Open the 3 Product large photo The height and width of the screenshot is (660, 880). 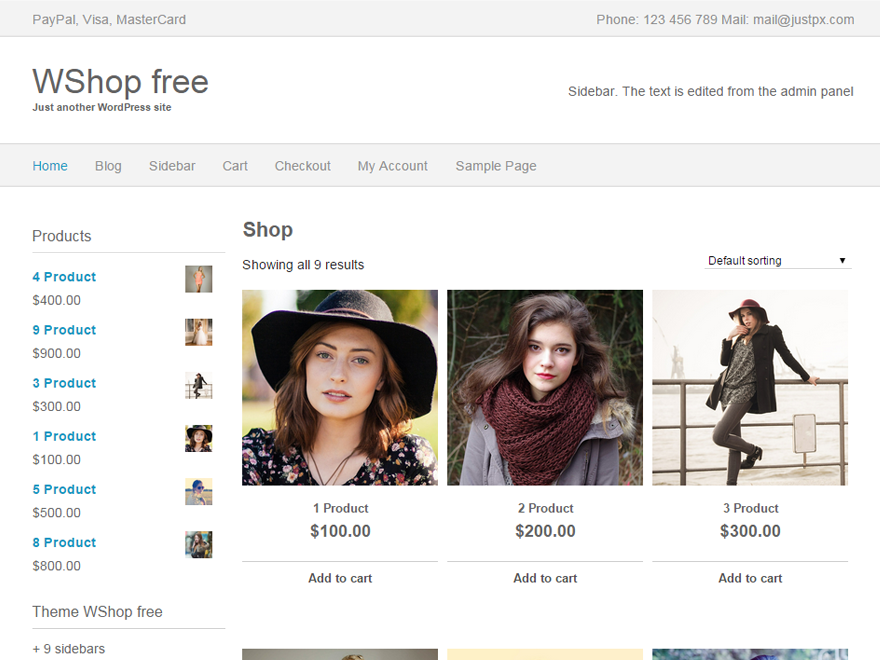750,387
